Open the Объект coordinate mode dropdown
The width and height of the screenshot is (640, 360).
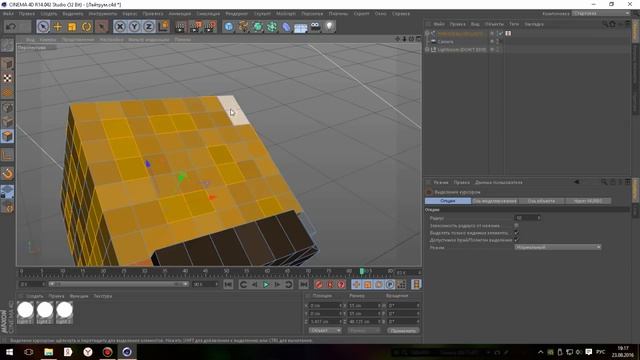click(325, 330)
